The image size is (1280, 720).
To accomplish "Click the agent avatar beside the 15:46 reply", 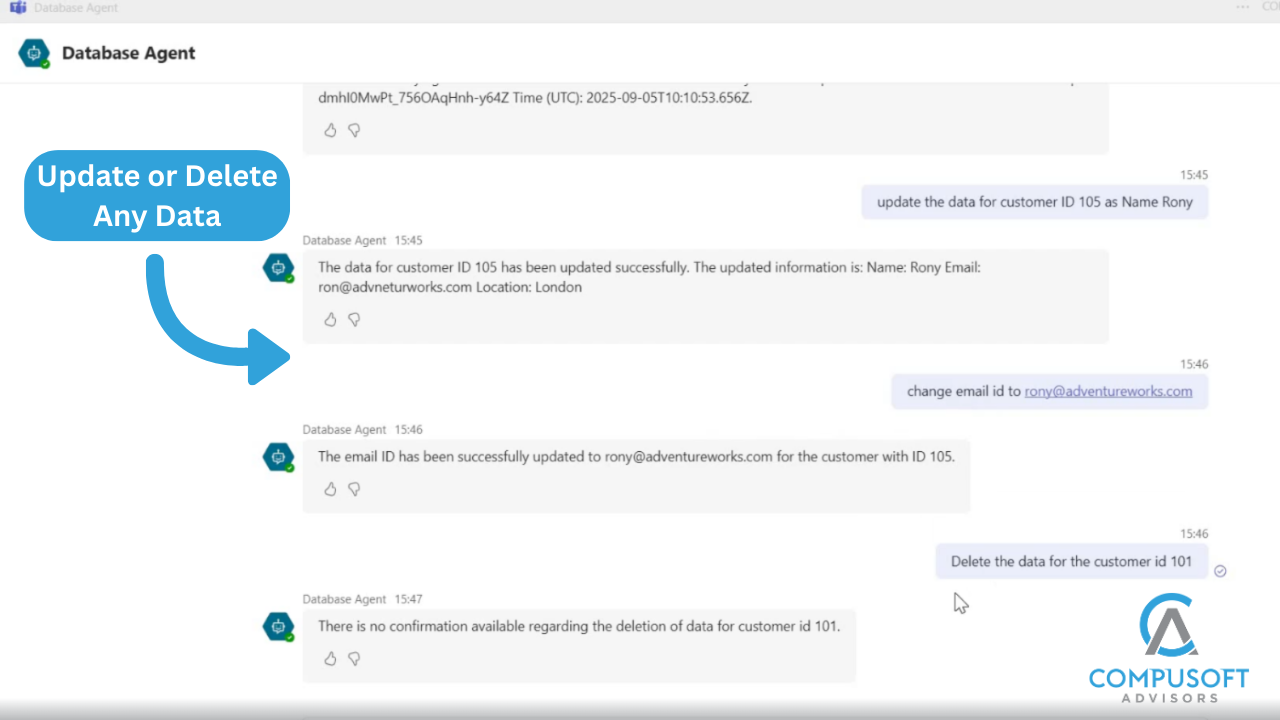I will pyautogui.click(x=278, y=457).
